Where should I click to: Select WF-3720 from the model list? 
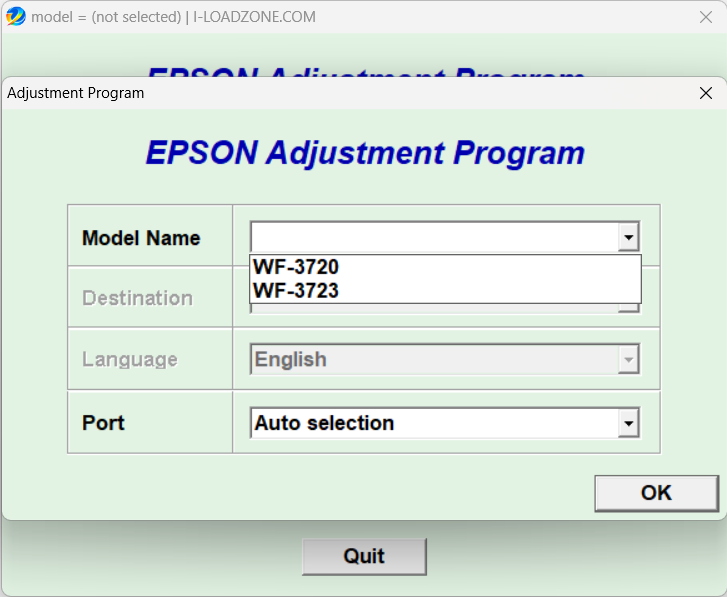(x=445, y=267)
